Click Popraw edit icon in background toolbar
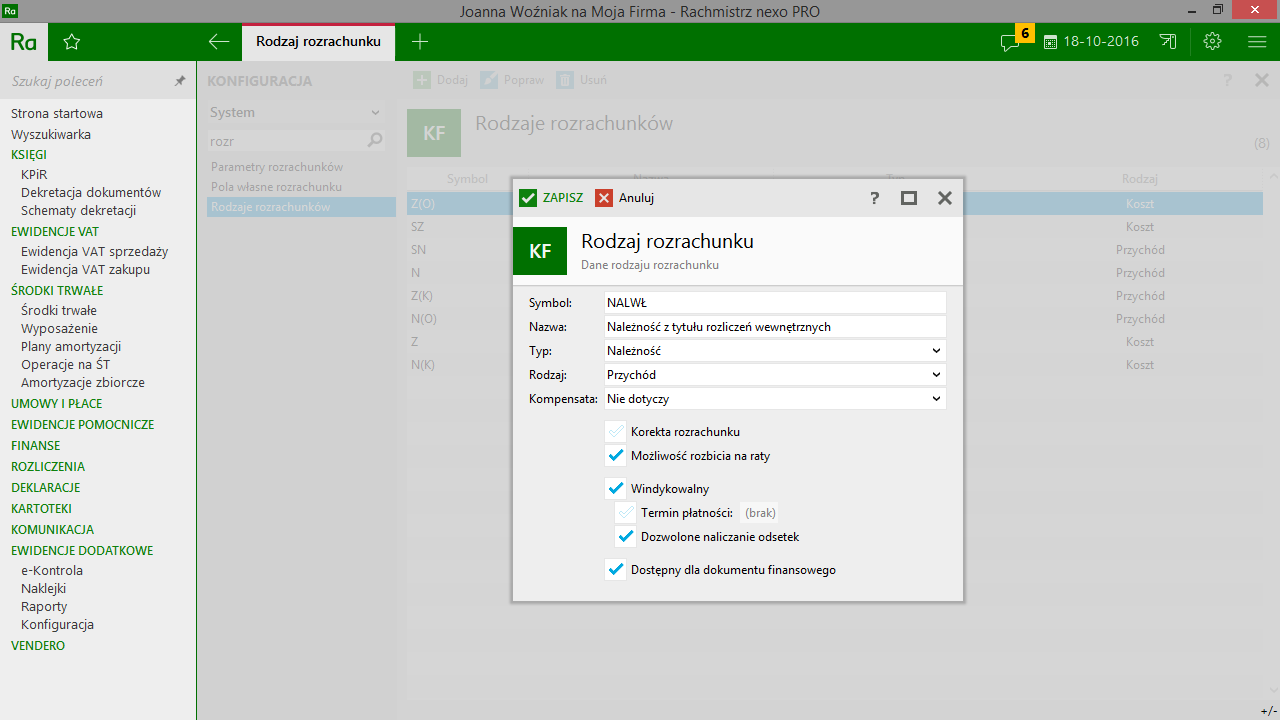This screenshot has height=720, width=1280. [489, 80]
